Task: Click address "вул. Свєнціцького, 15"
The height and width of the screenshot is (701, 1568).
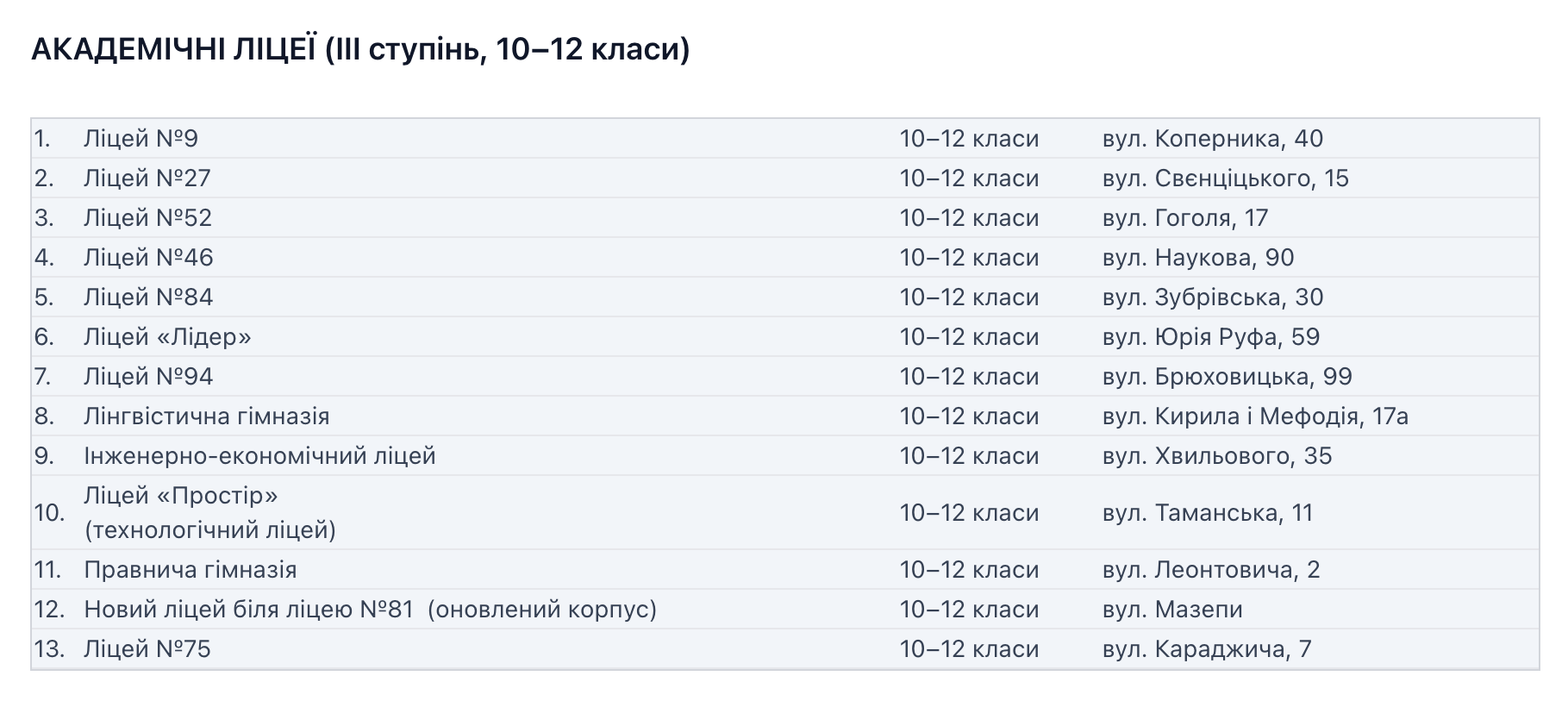Action: 1225,178
